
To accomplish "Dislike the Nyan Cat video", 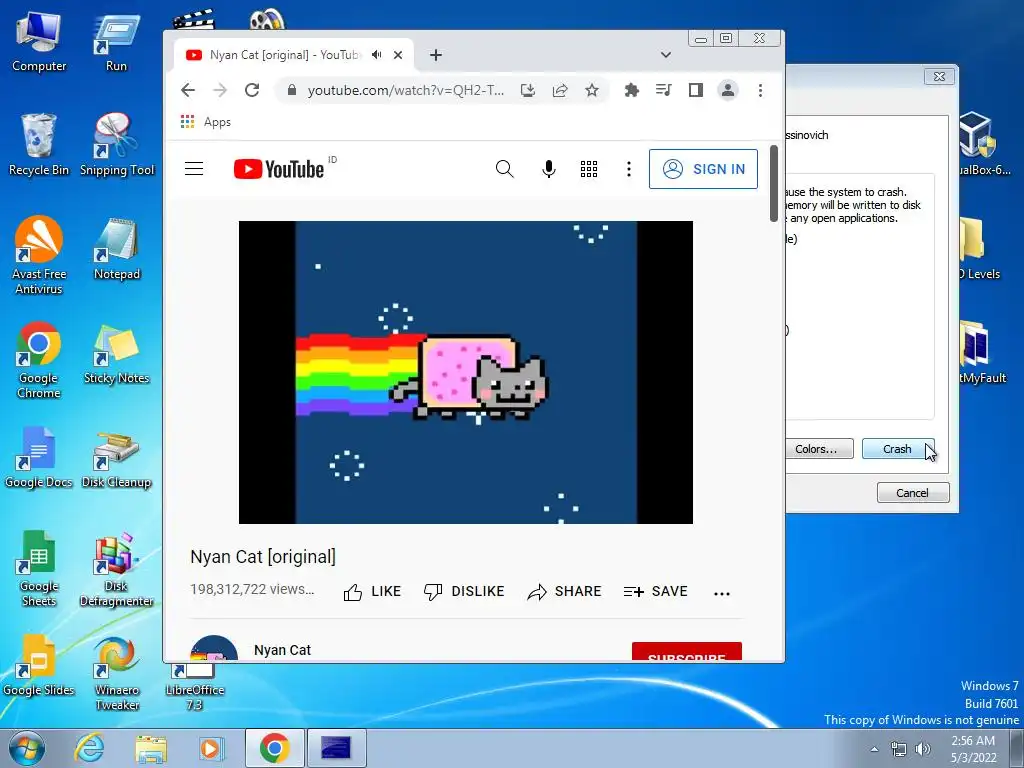I will tap(464, 592).
